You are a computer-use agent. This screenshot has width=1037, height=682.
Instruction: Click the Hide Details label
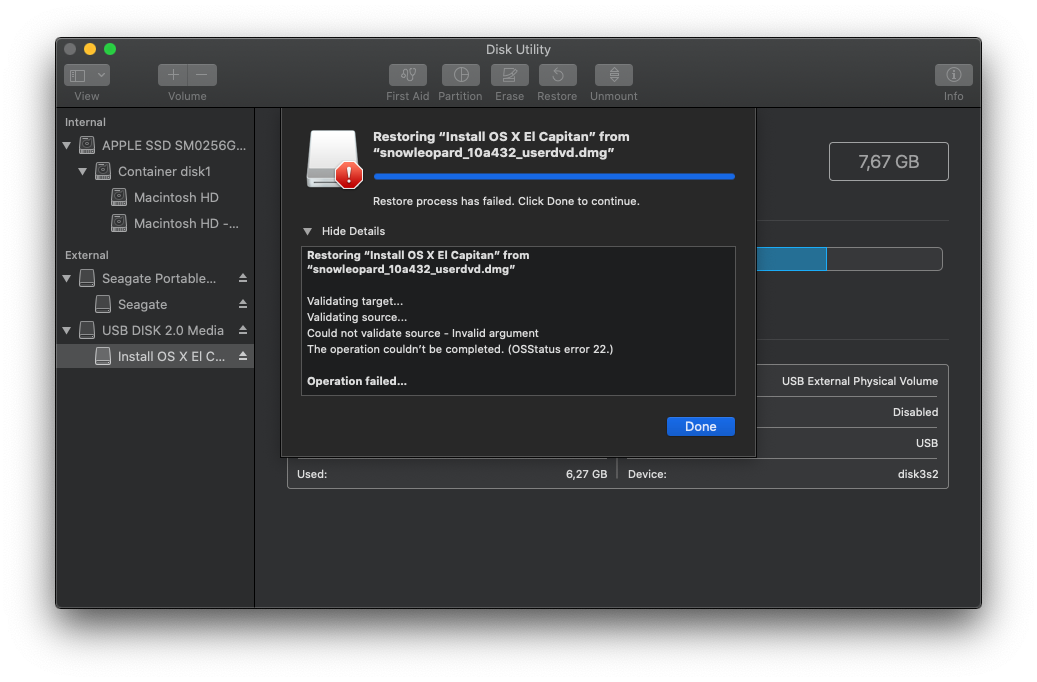pyautogui.click(x=353, y=232)
